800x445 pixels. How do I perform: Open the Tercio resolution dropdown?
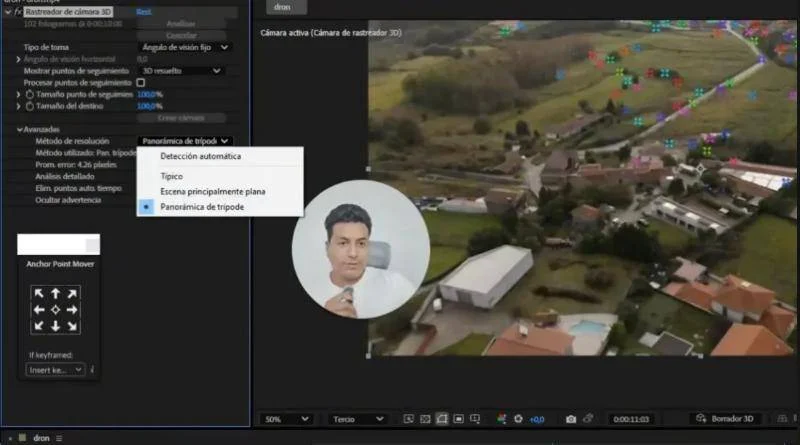click(357, 419)
